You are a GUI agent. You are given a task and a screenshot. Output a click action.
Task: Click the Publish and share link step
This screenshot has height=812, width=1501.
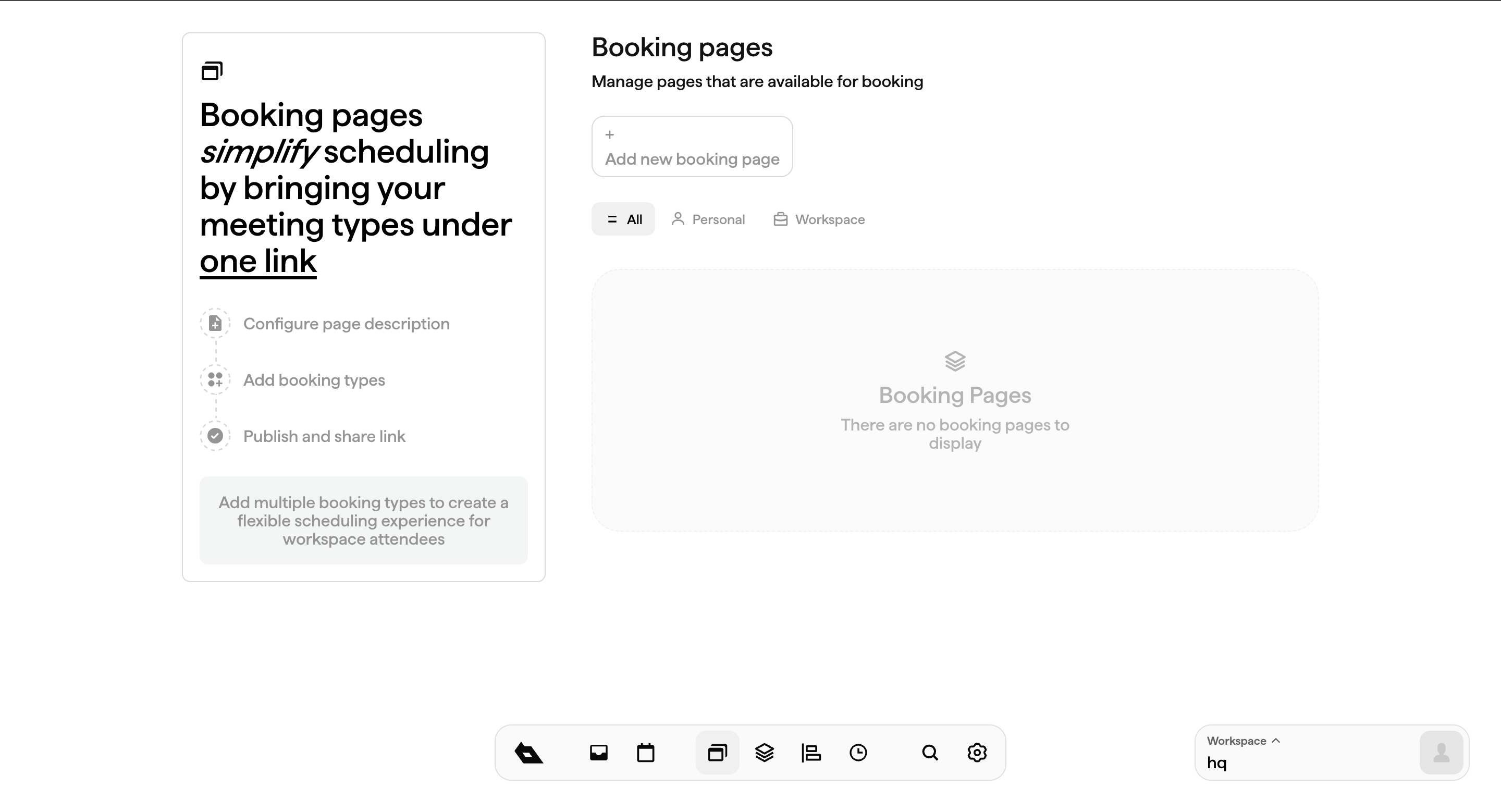tap(324, 436)
